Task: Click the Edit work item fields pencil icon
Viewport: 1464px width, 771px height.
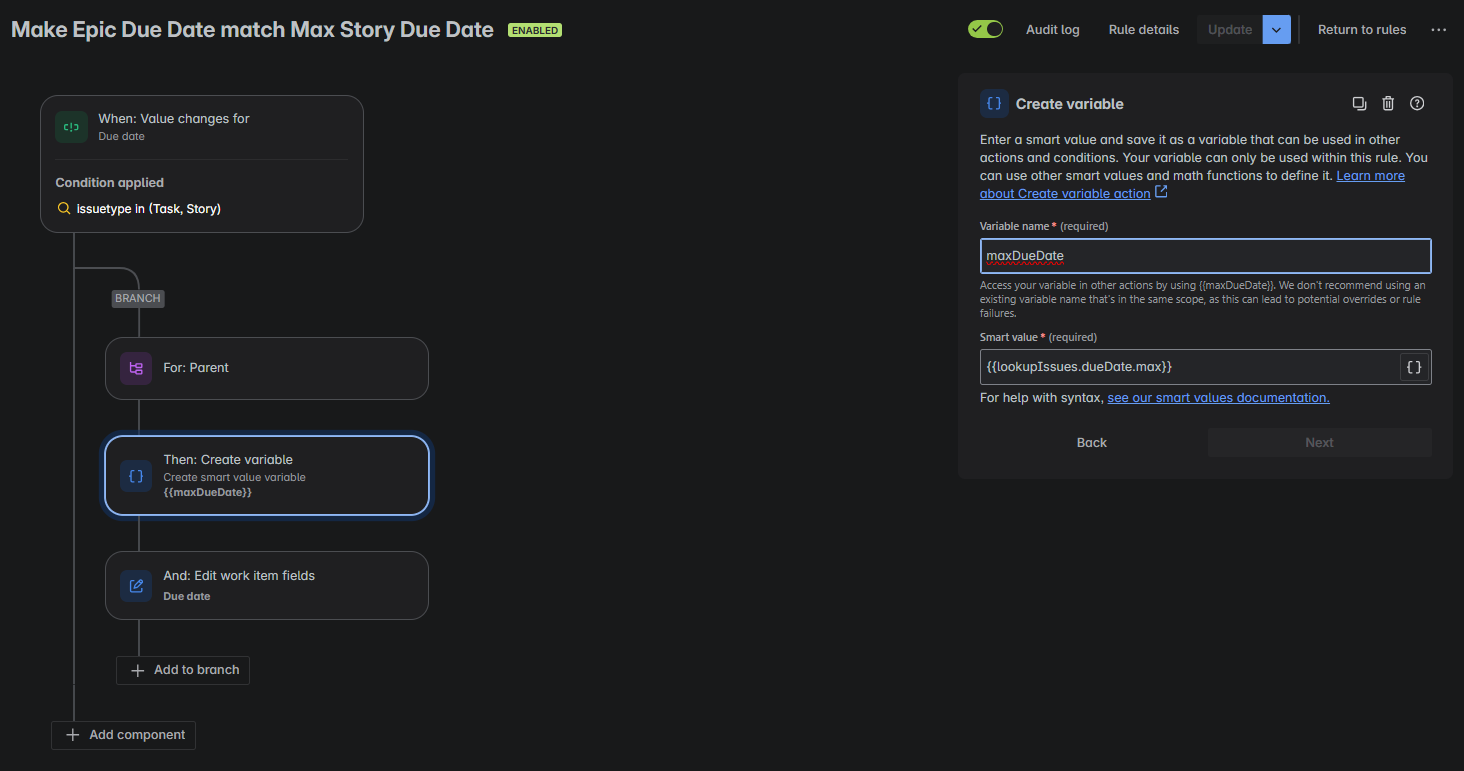Action: click(x=136, y=585)
